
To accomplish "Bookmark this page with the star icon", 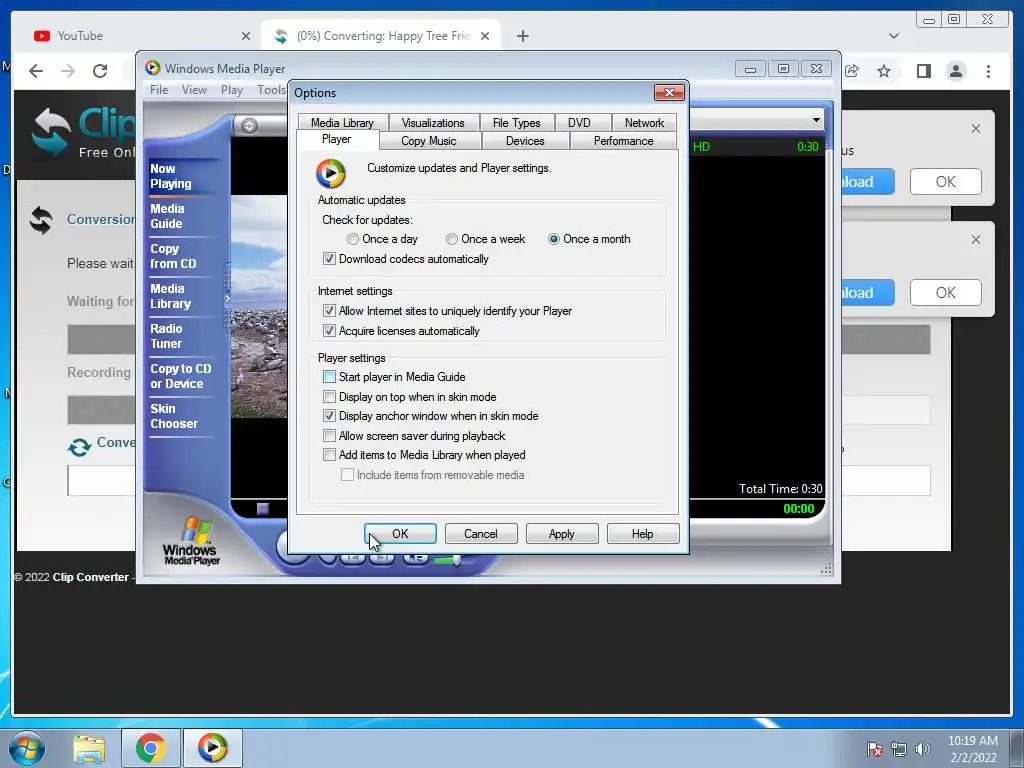I will coord(884,71).
